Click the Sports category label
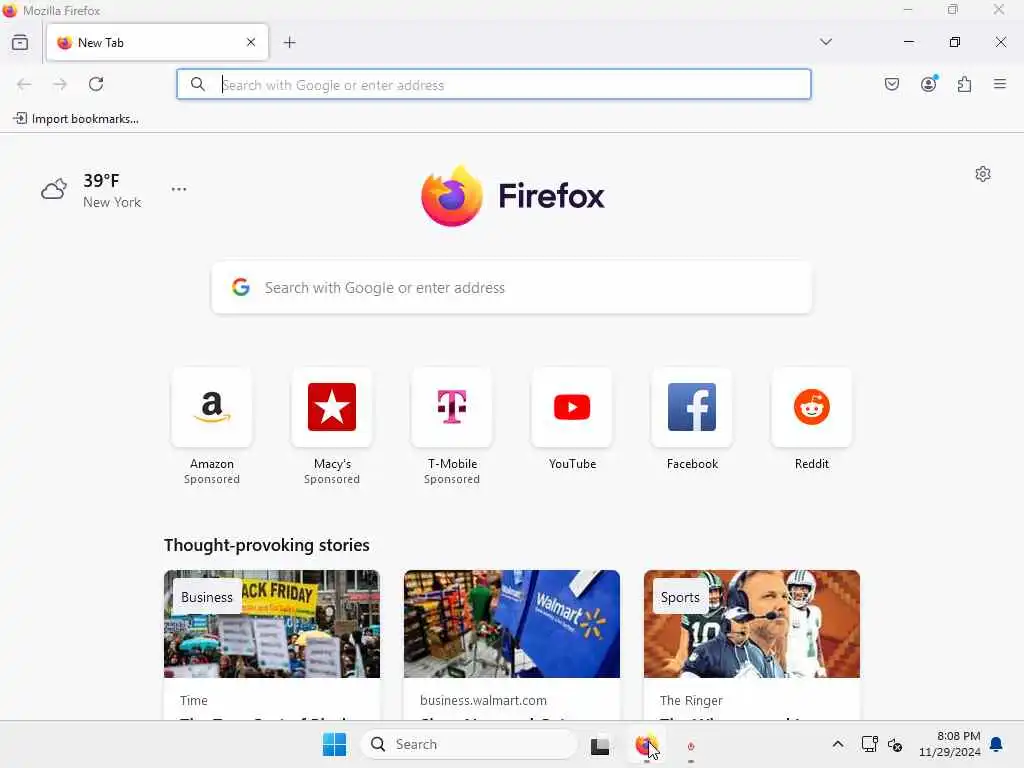 pos(680,597)
